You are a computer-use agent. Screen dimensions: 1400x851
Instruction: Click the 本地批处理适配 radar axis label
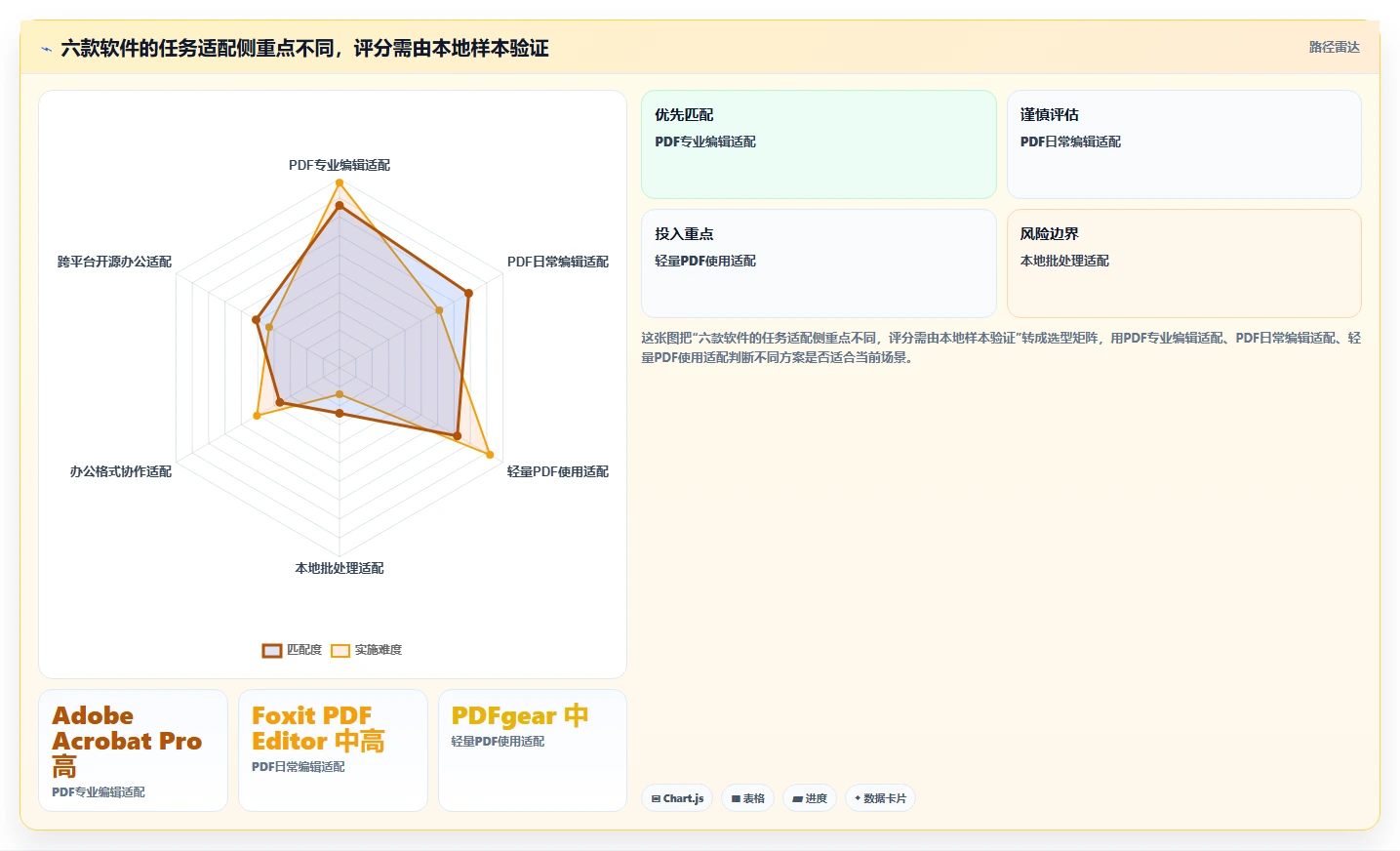[340, 568]
